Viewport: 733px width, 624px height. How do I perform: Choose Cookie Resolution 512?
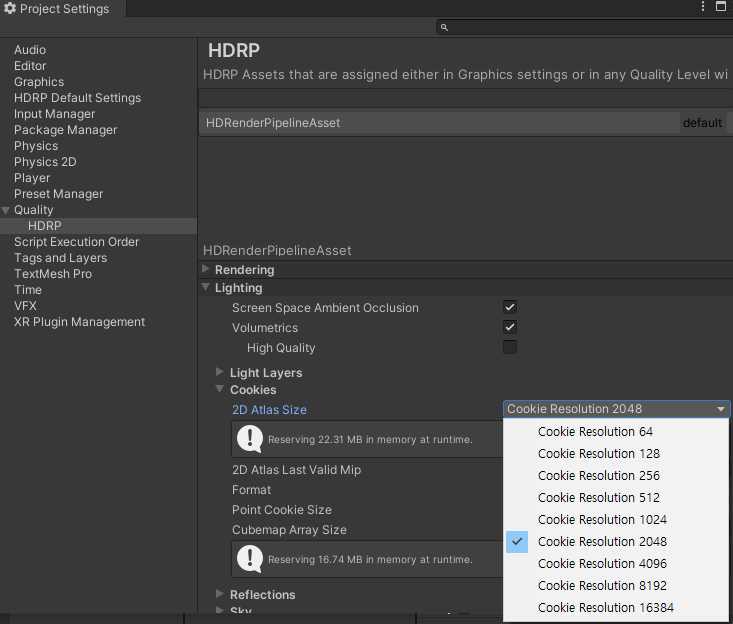(x=616, y=497)
